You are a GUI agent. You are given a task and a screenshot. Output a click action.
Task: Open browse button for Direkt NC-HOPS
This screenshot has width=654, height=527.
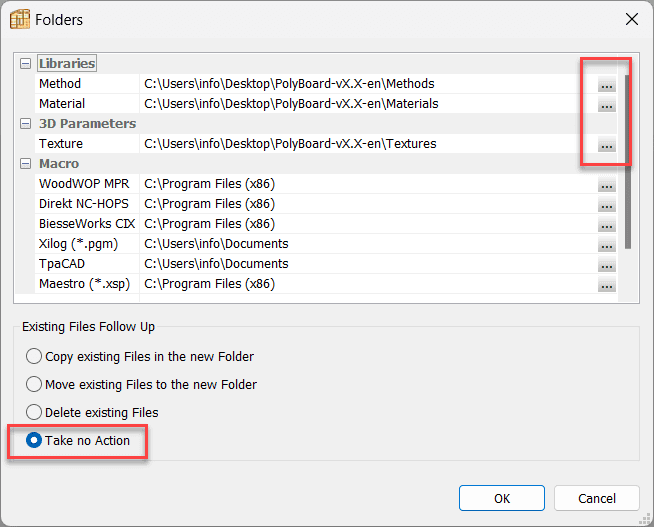click(607, 204)
